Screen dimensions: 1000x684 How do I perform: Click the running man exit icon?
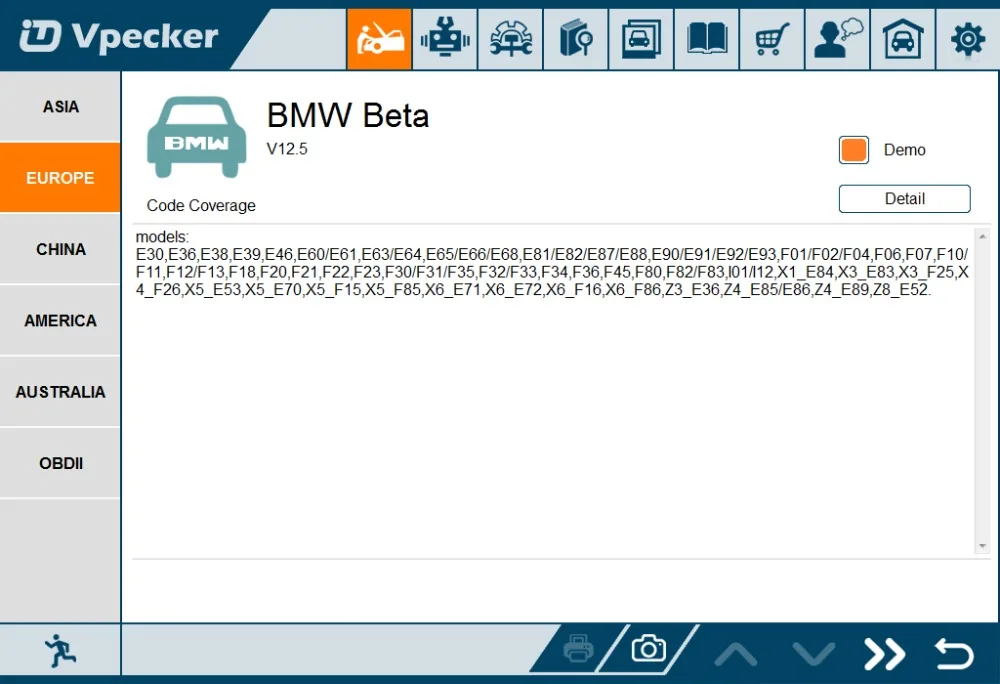coord(60,651)
